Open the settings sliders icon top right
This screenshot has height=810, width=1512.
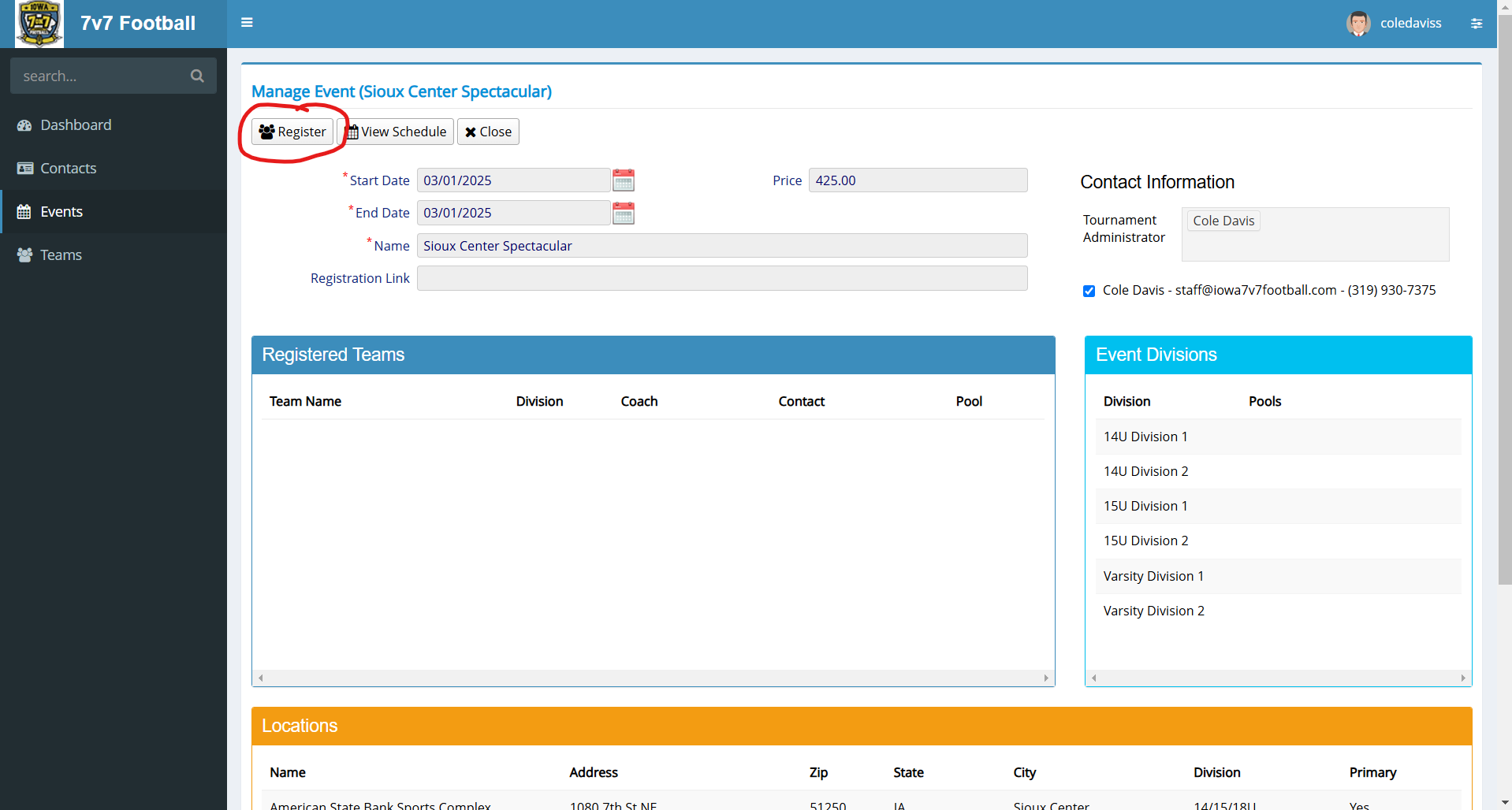tap(1476, 24)
